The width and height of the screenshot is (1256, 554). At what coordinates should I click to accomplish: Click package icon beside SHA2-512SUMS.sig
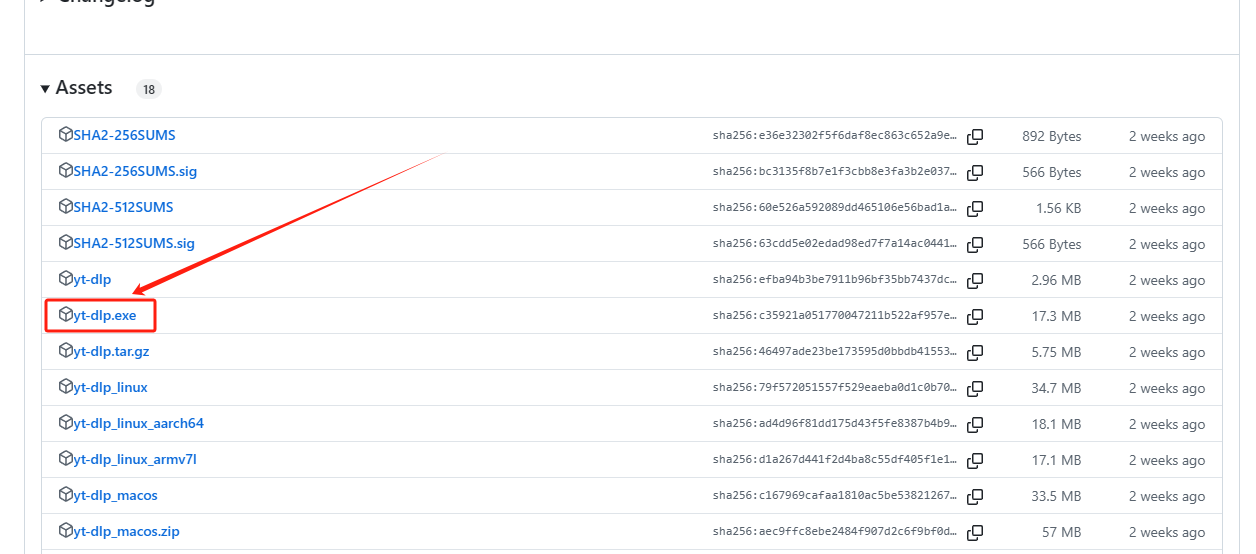[66, 243]
